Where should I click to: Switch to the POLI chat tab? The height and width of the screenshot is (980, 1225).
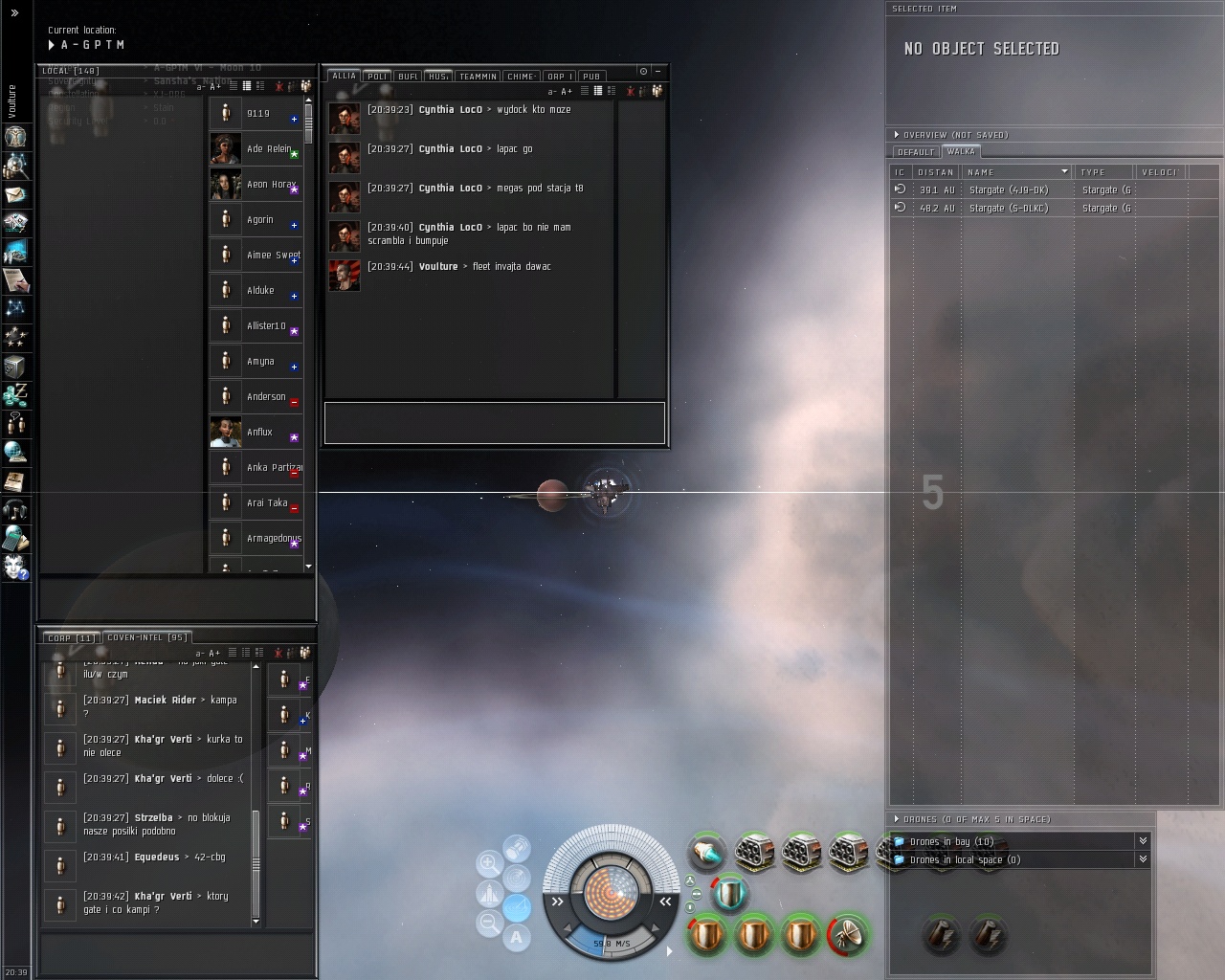click(x=377, y=77)
